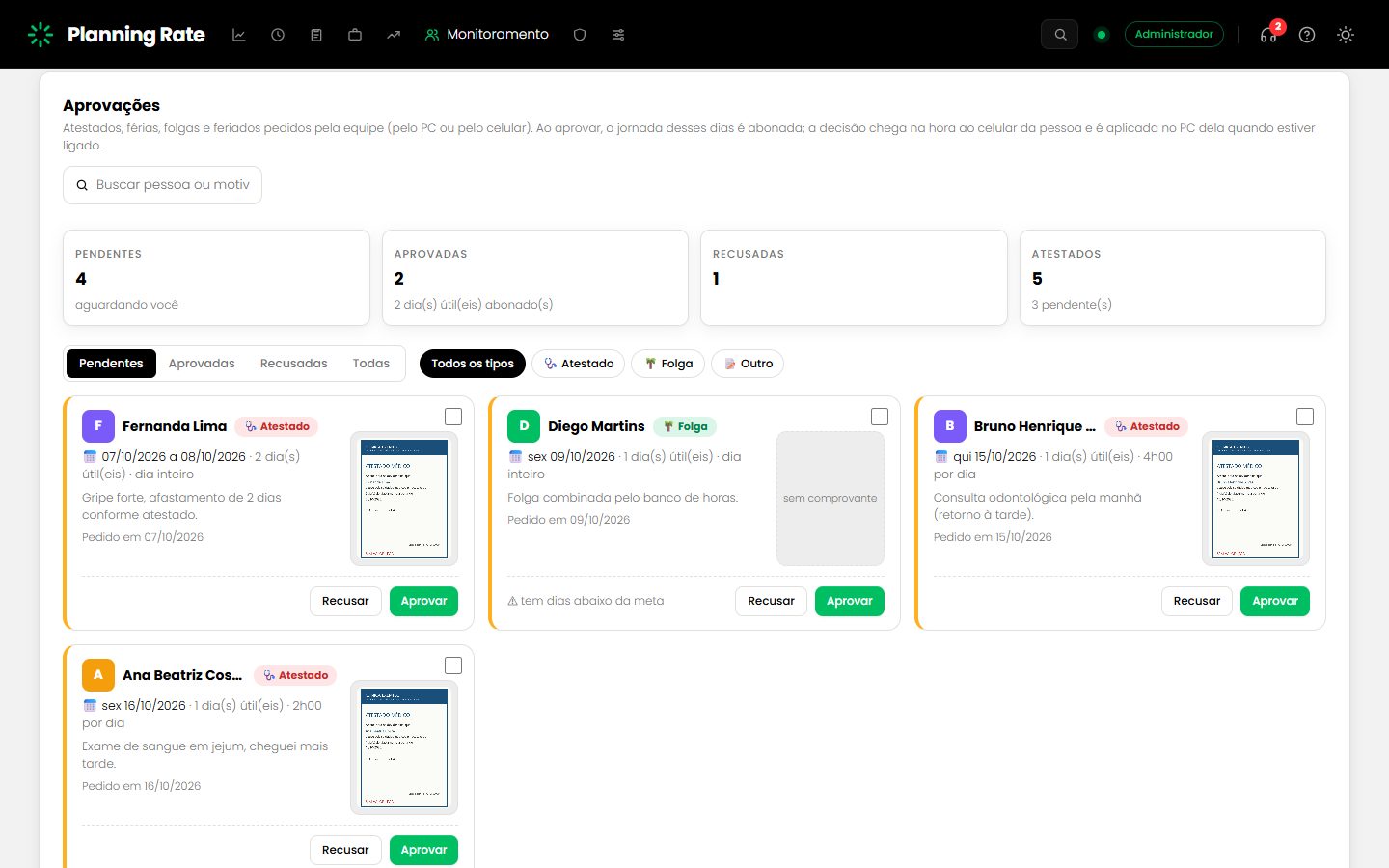
Task: Open the trending arrow icon in navbar
Action: tap(394, 35)
